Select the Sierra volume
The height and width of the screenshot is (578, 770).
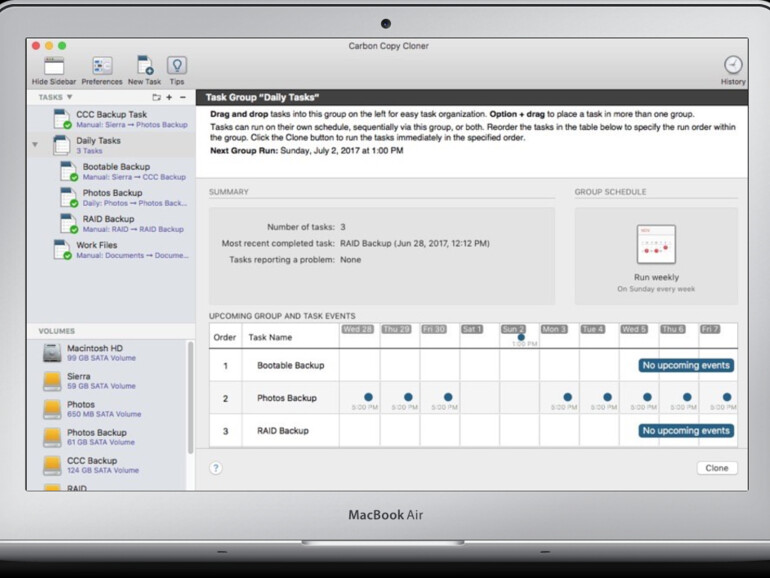[x=107, y=381]
